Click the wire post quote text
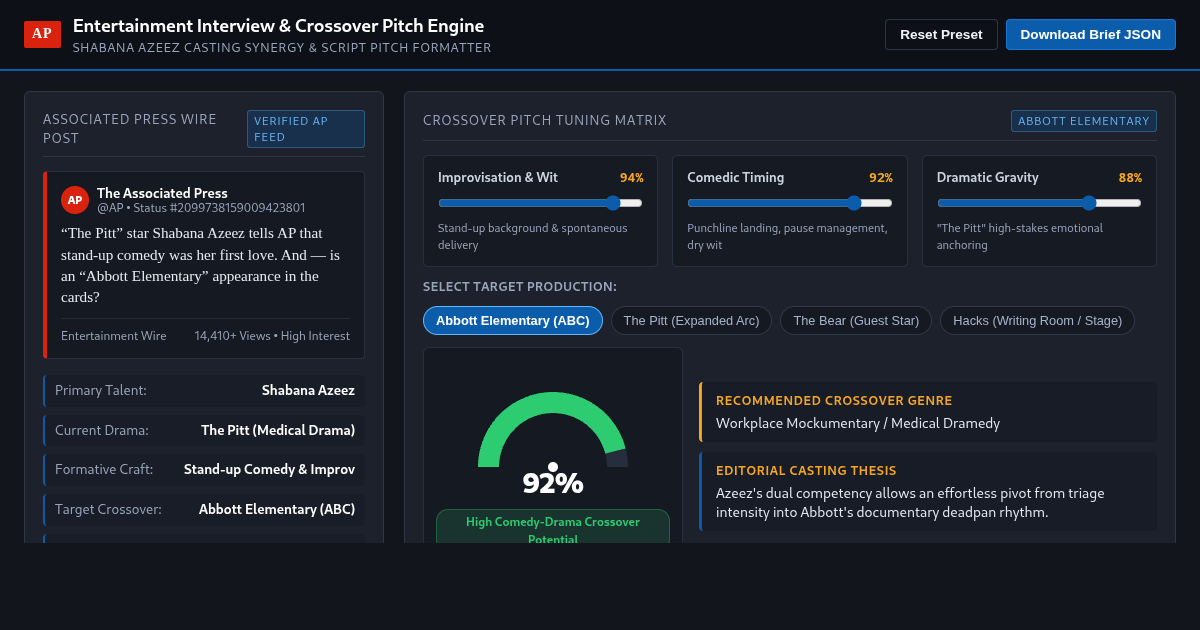 [x=205, y=265]
